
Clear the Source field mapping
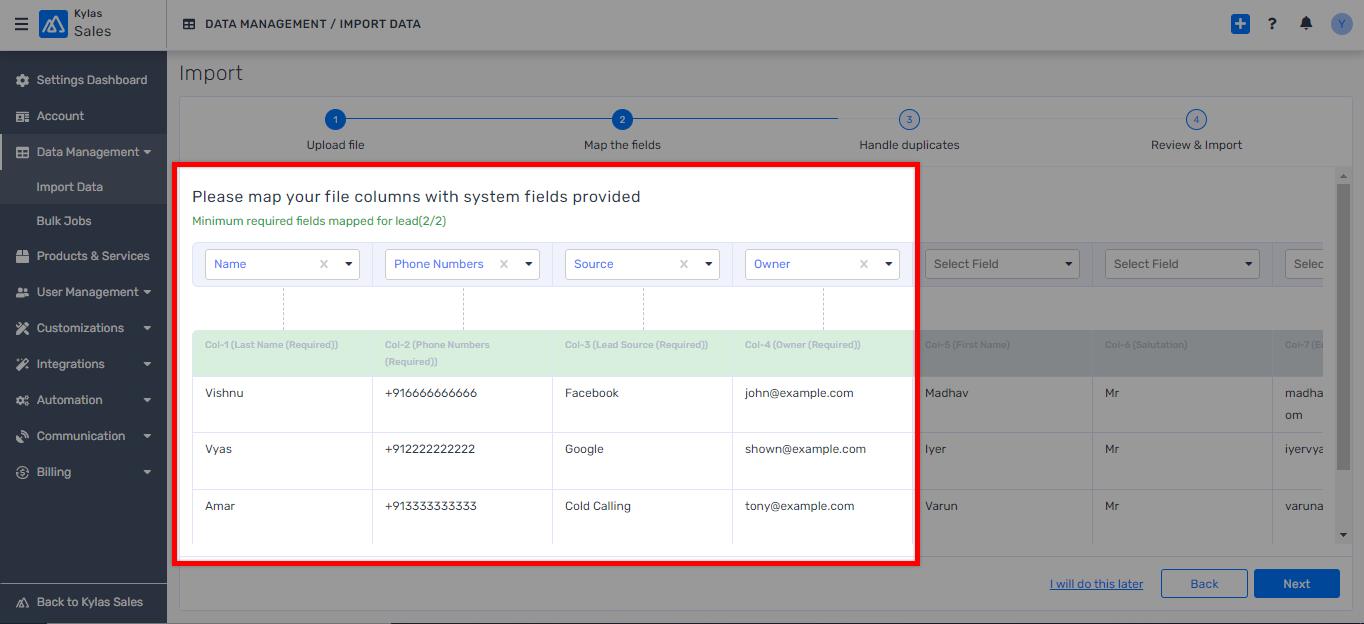click(684, 264)
